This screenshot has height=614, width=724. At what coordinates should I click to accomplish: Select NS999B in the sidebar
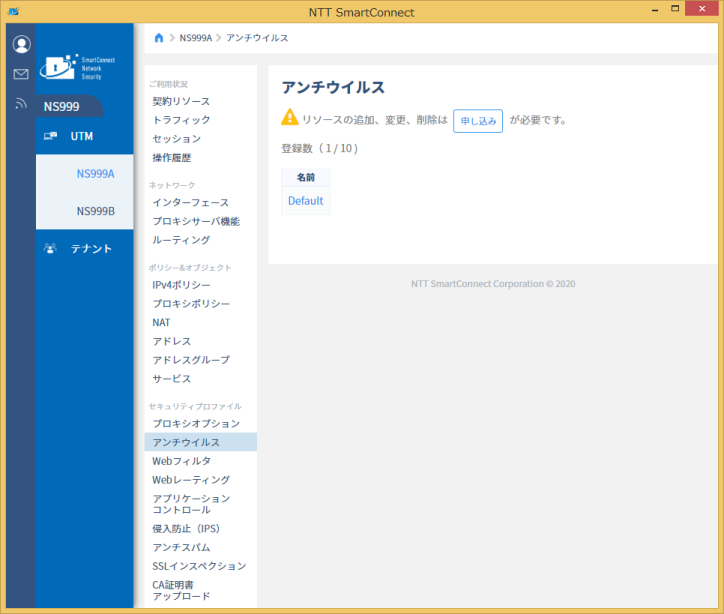[96, 211]
